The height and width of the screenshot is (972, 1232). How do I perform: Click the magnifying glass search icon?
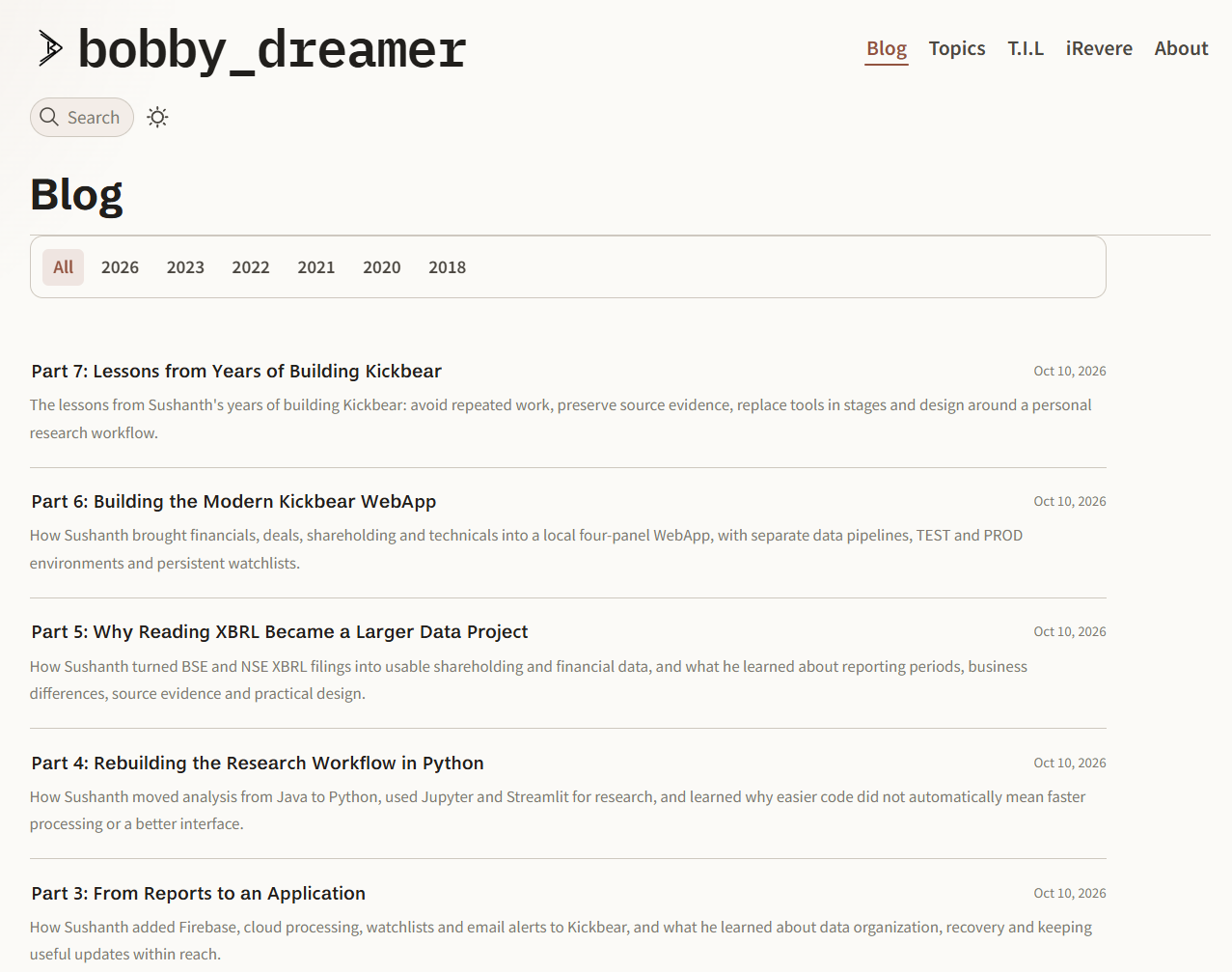[x=49, y=117]
